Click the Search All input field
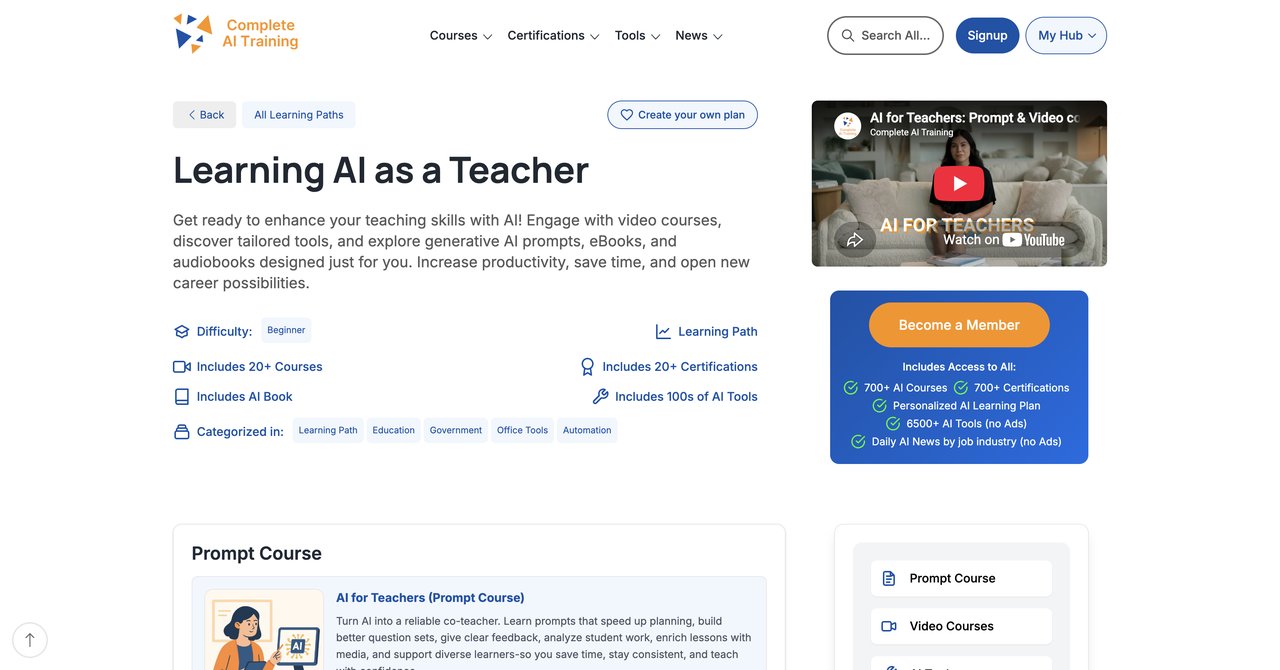This screenshot has height=670, width=1280. pyautogui.click(x=885, y=35)
